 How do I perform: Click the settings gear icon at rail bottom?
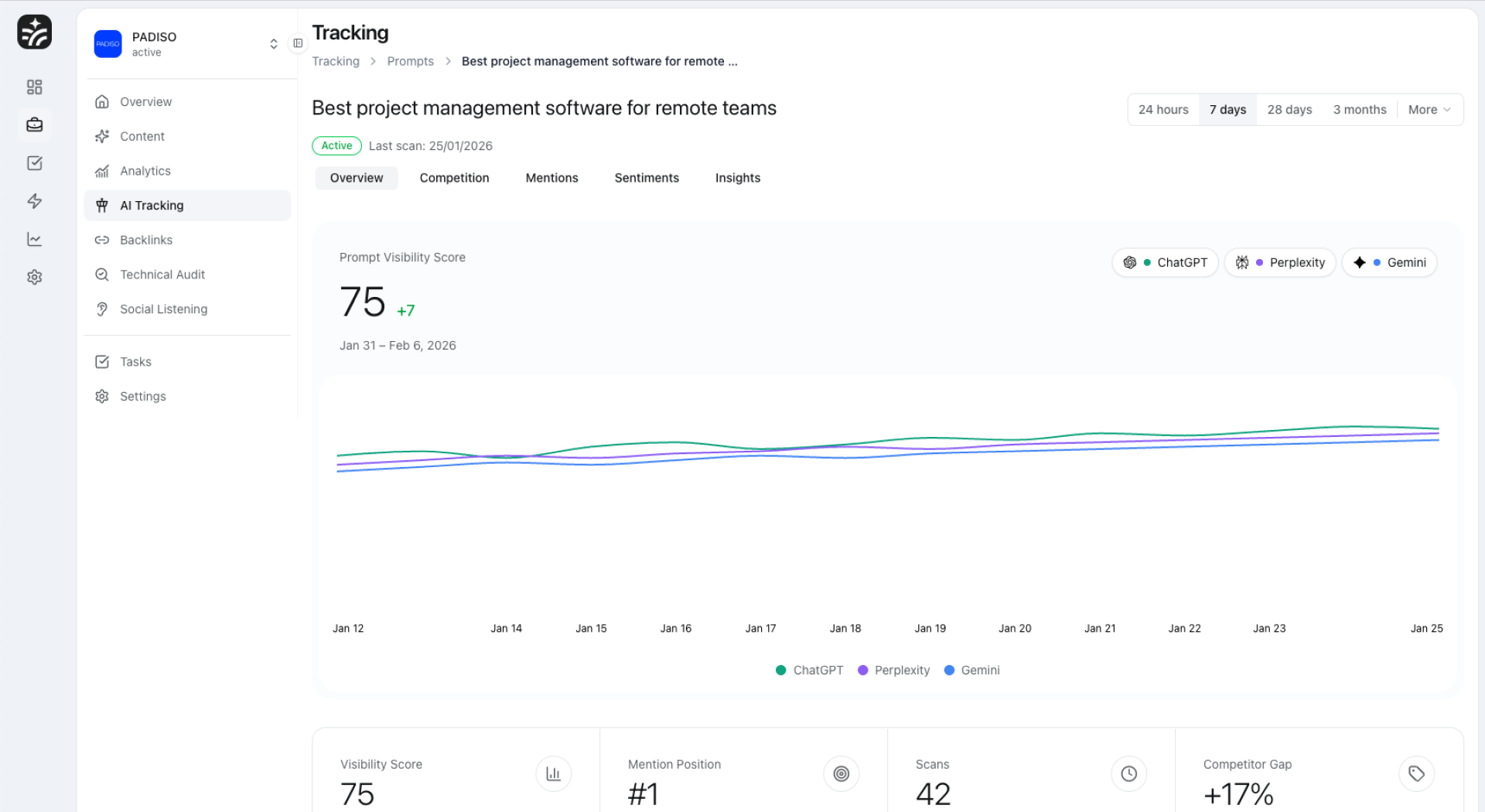[34, 277]
